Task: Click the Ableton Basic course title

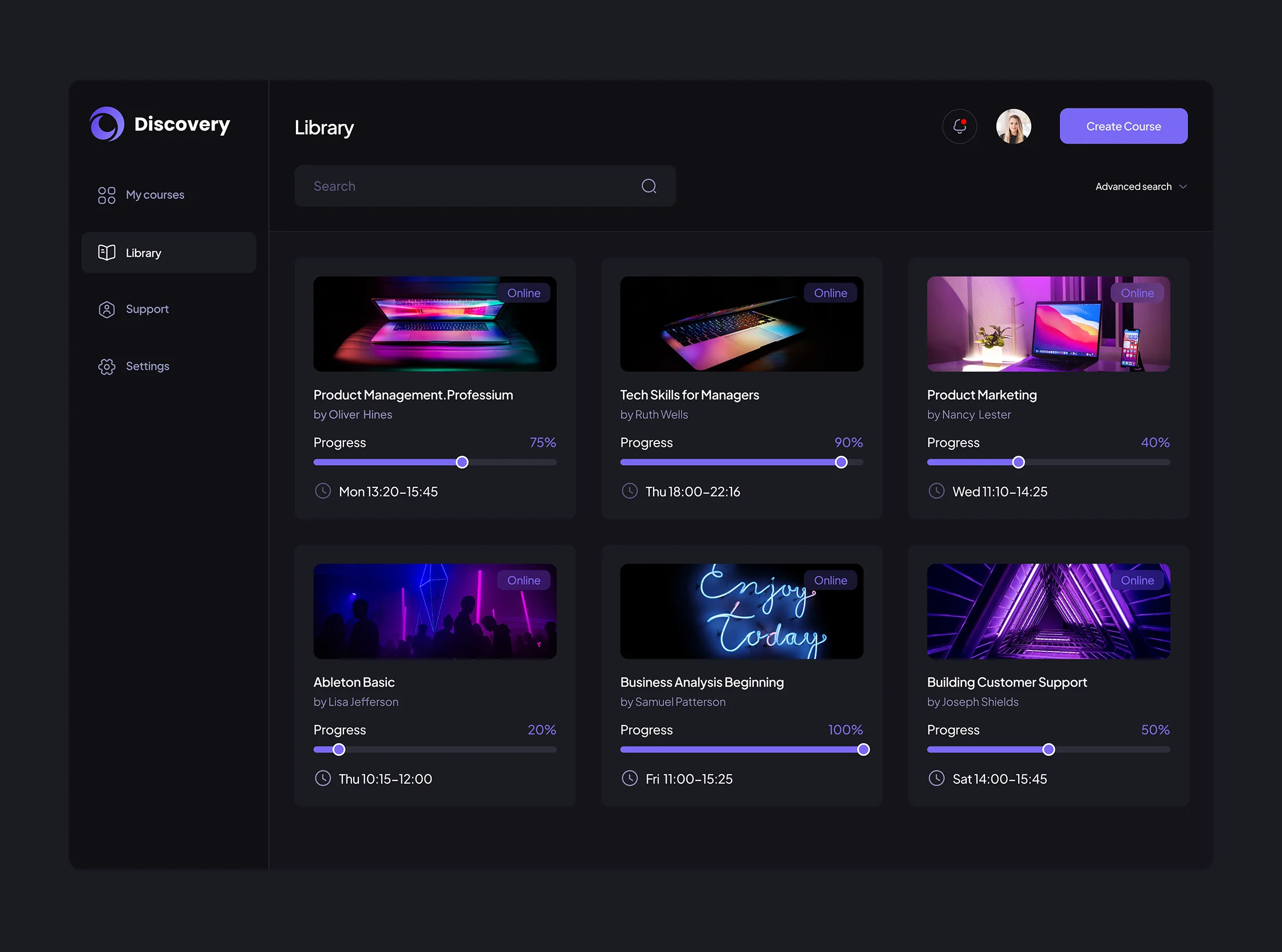Action: click(354, 683)
